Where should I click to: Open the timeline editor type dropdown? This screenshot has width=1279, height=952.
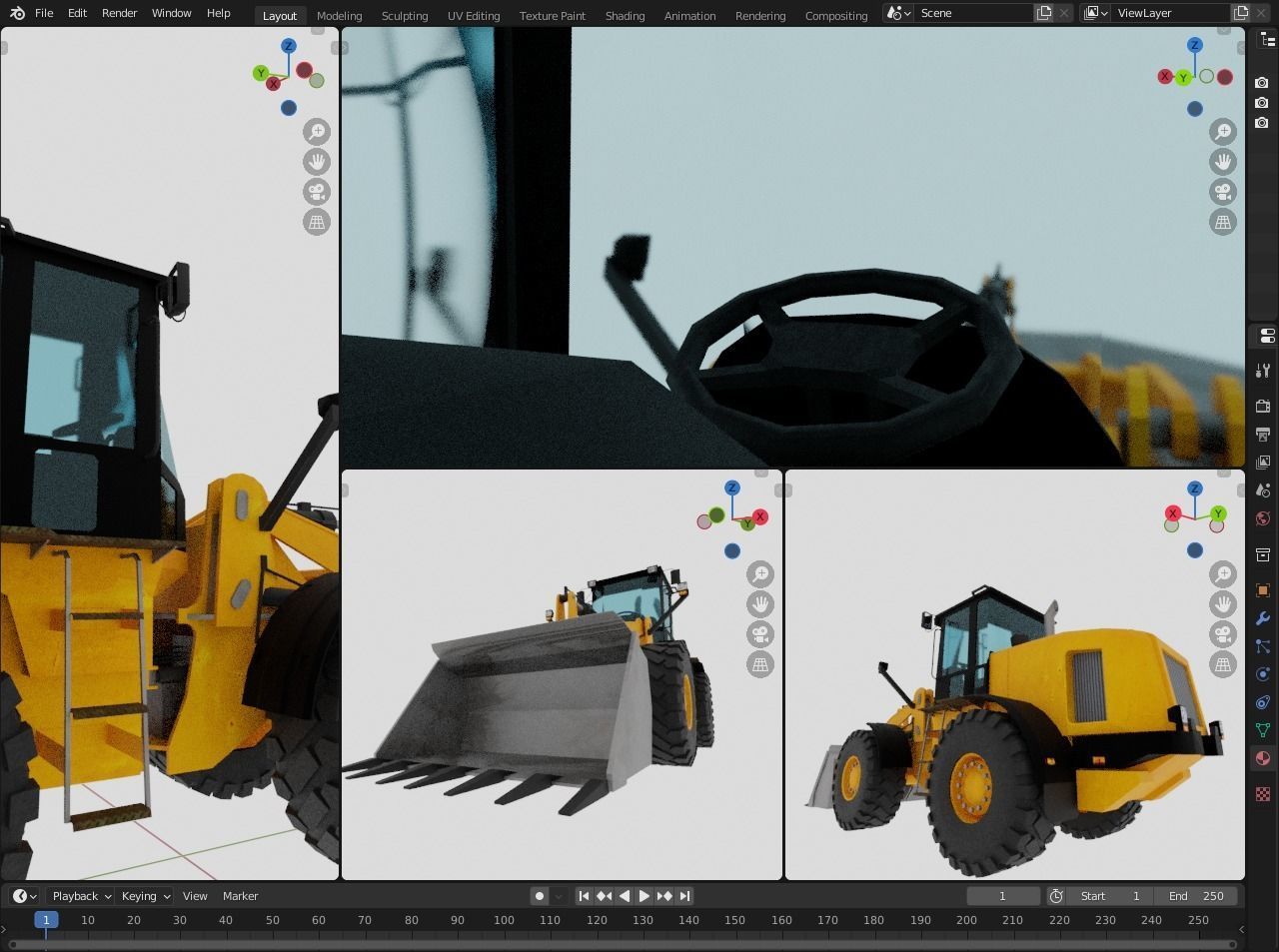coord(24,896)
